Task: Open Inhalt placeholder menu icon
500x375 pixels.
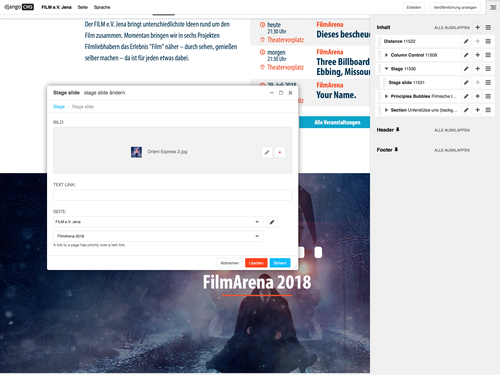Action: point(488,27)
